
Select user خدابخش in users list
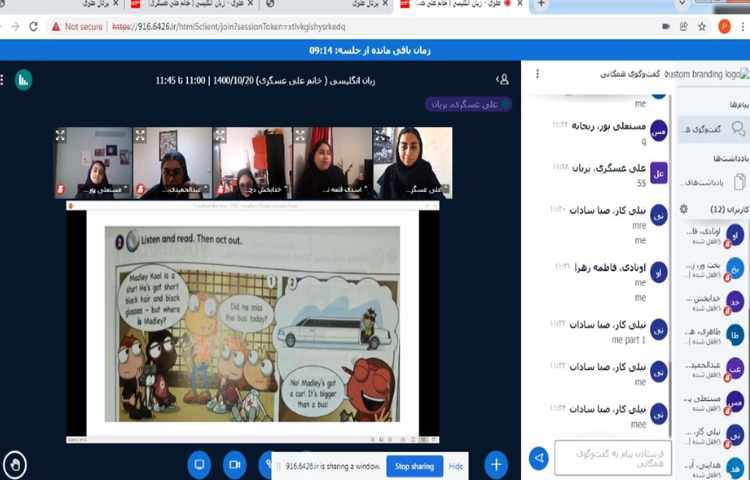713,302
